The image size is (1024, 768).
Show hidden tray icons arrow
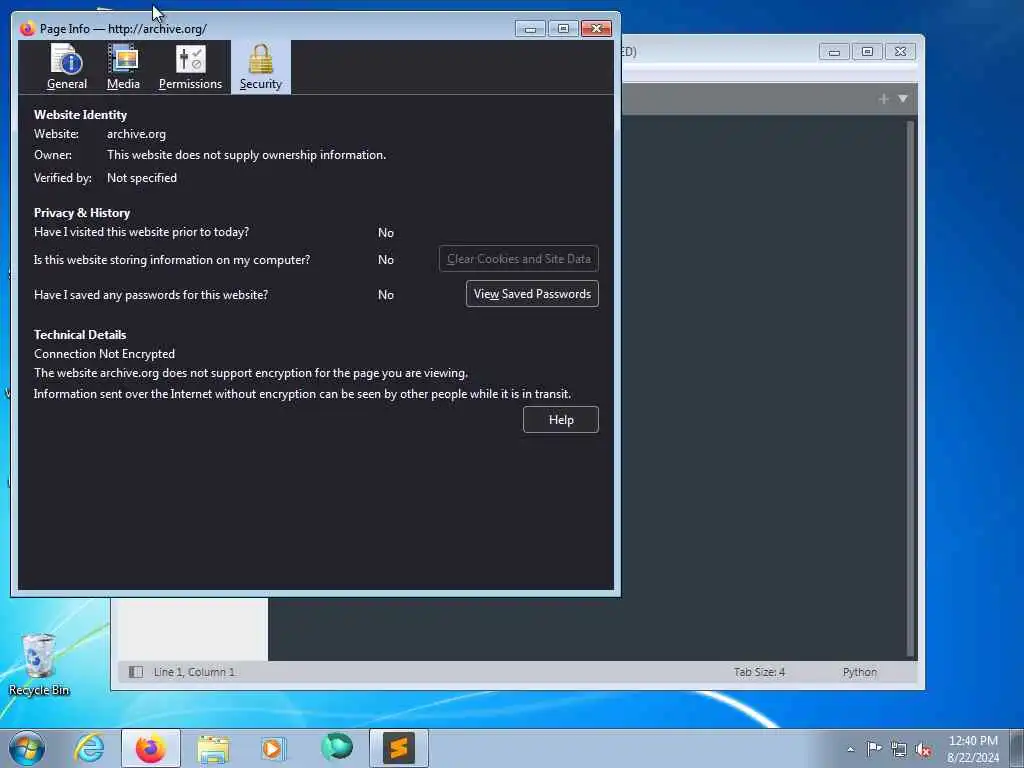coord(850,749)
